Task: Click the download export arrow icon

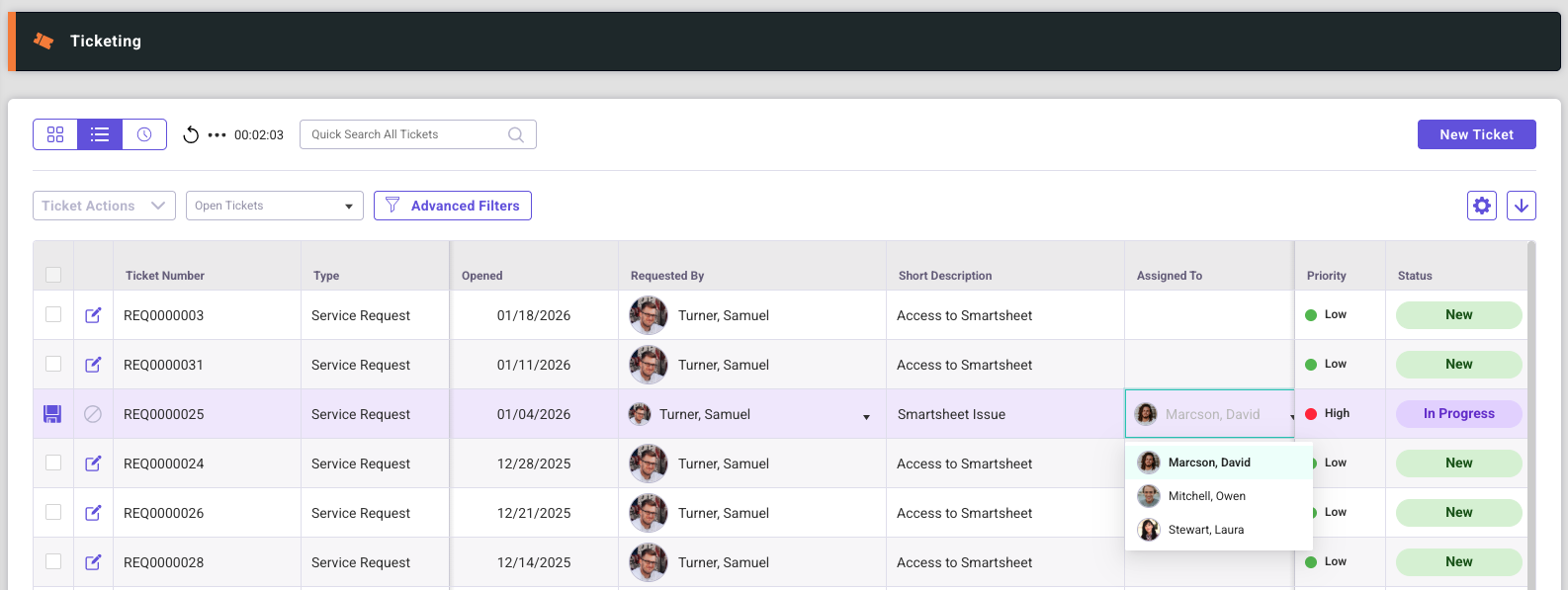Action: (1521, 206)
